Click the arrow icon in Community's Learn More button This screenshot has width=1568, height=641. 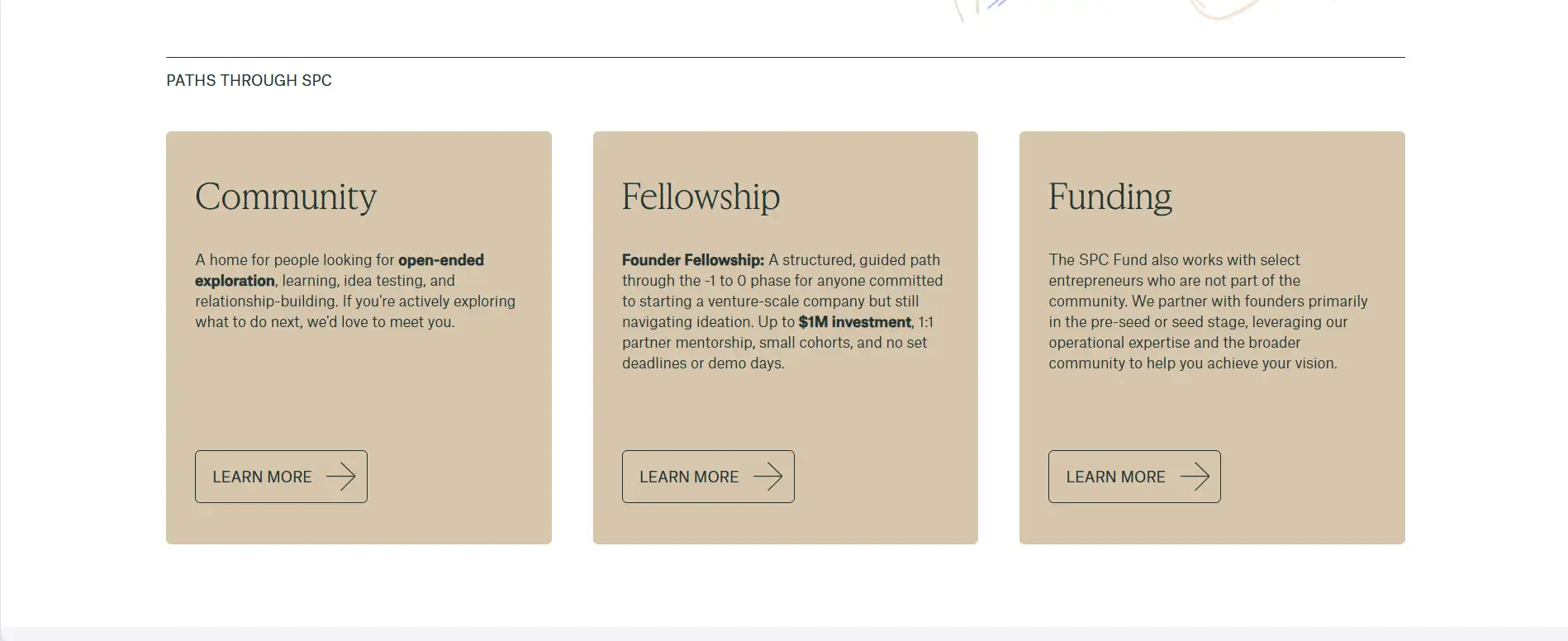(340, 477)
